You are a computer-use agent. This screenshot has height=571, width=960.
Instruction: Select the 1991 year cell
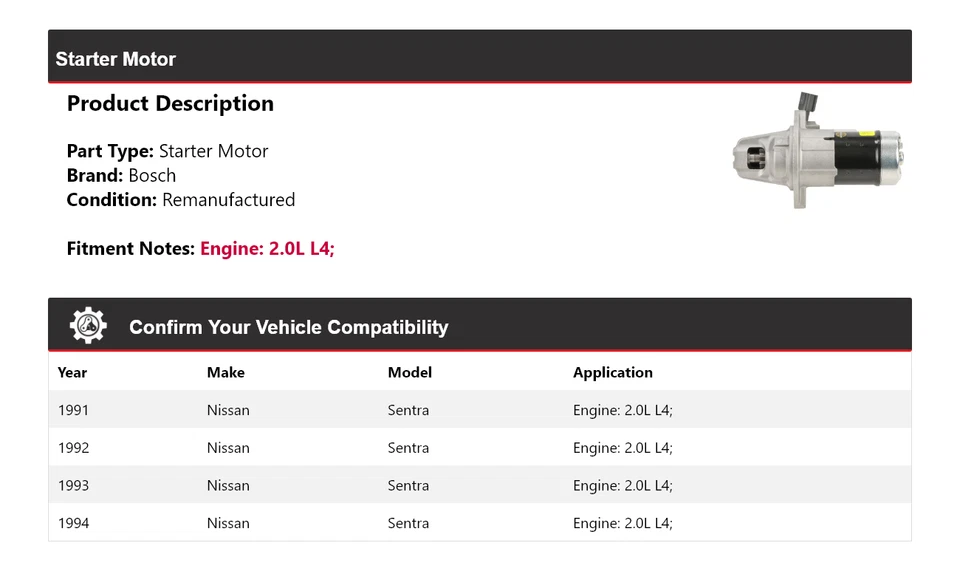pos(73,410)
